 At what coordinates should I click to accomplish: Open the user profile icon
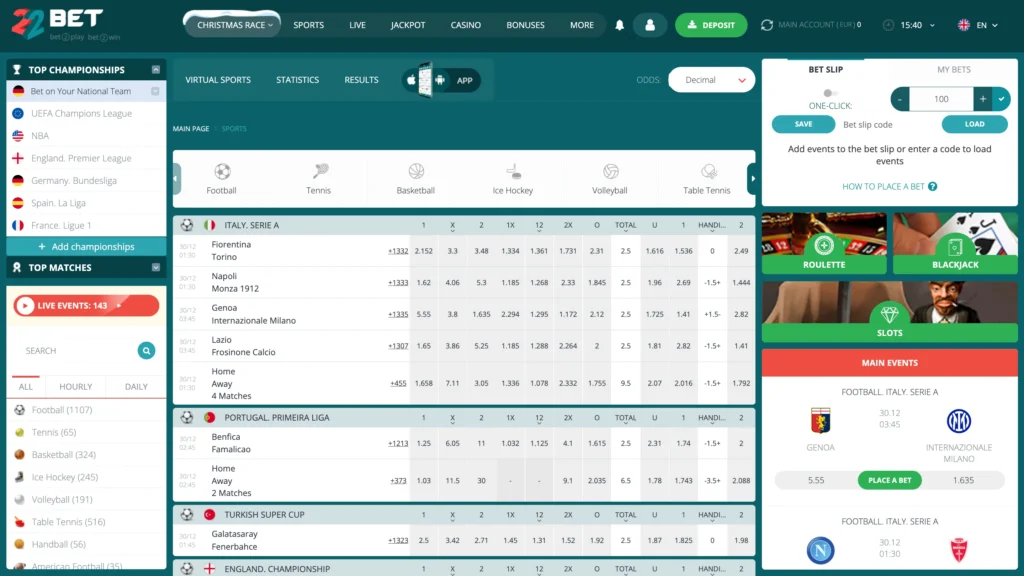pyautogui.click(x=650, y=25)
